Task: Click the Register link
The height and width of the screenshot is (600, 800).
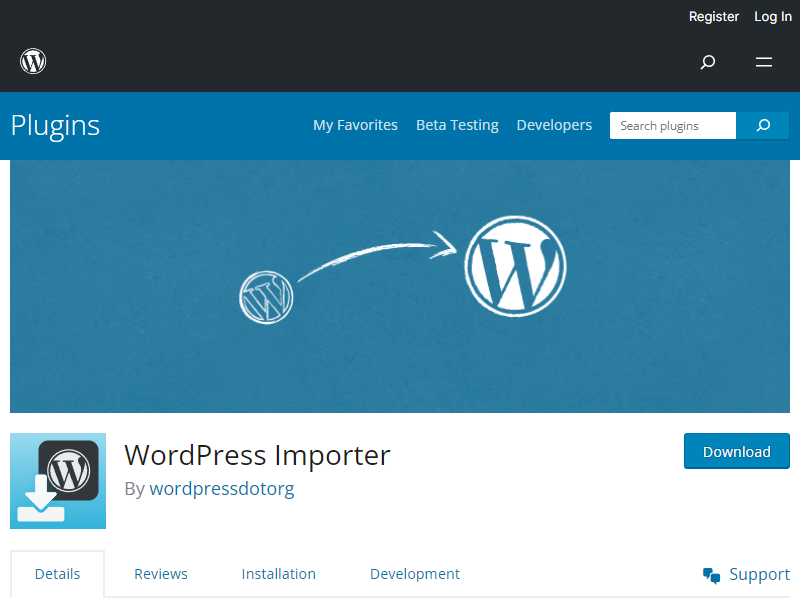Action: click(714, 17)
